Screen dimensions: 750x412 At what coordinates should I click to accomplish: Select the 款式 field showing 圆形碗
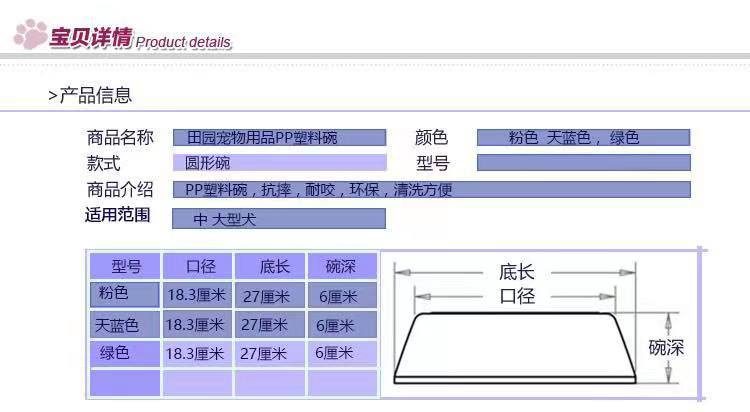[x=279, y=163]
